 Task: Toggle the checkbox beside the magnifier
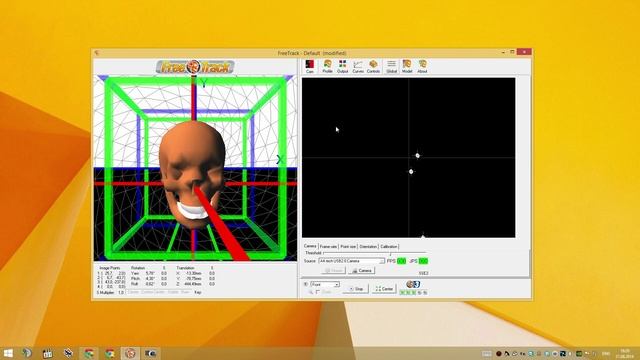318,292
